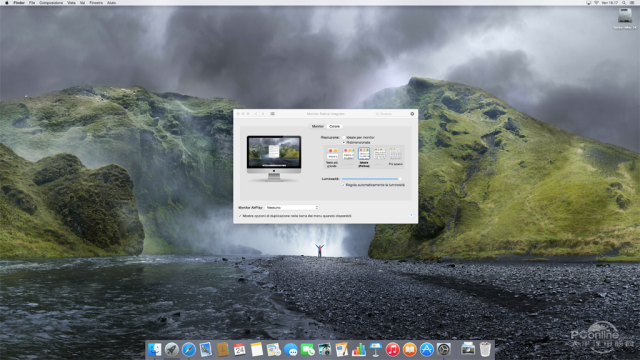Open Messages speech bubble icon
Screen dimensions: 640x360
(x=291, y=349)
